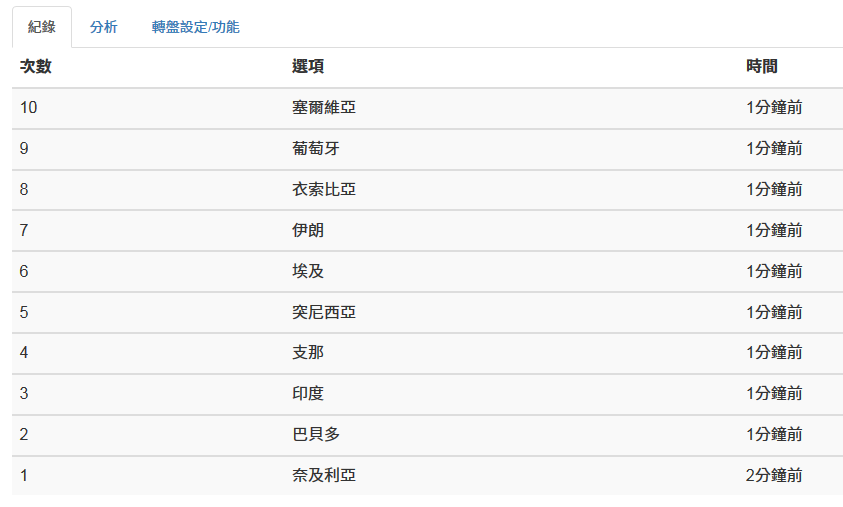
Task: Open the 轉盤設定/功能 tab
Action: coord(195,27)
